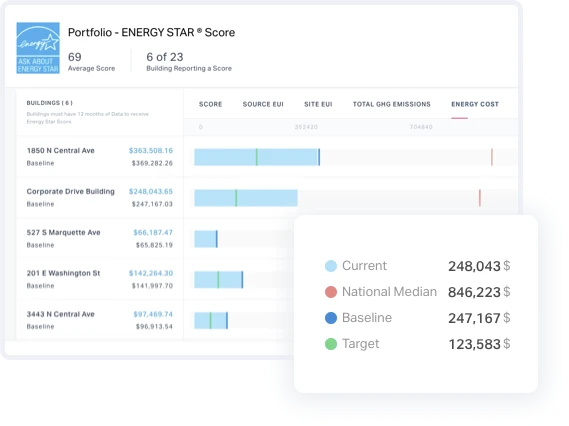Click the 527 S Marquette Ave cost bar

(x=206, y=239)
